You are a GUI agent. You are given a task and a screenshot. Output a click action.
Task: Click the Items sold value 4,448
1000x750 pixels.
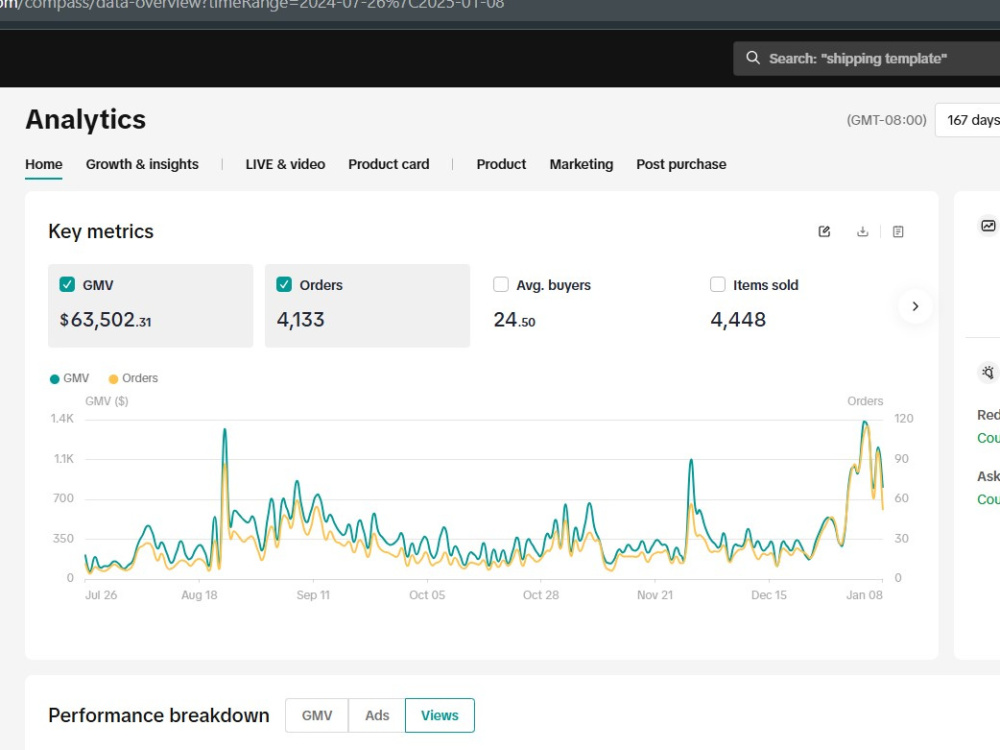(738, 320)
